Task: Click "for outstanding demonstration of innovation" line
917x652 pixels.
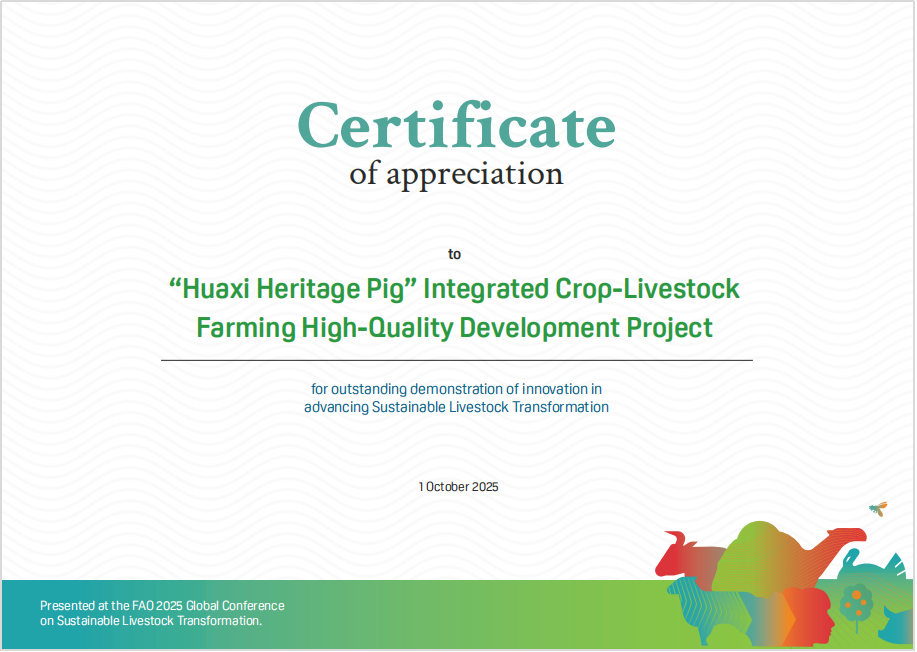Action: (456, 388)
